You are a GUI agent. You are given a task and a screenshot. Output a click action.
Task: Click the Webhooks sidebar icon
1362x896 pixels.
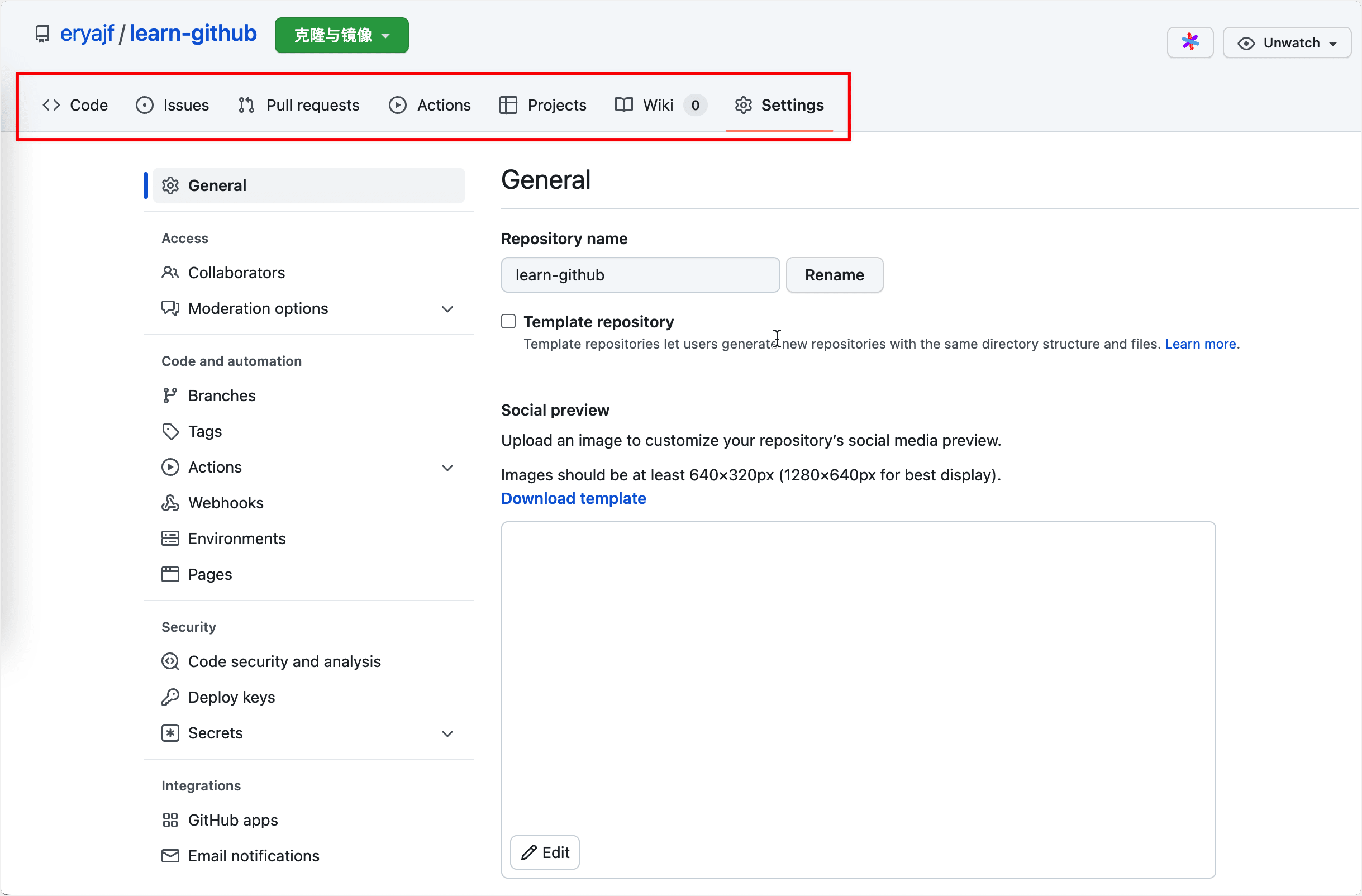[170, 503]
